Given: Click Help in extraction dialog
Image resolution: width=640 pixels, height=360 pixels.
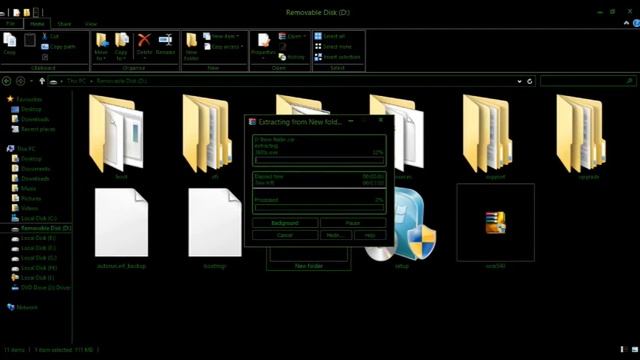Looking at the screenshot, I should 370,235.
